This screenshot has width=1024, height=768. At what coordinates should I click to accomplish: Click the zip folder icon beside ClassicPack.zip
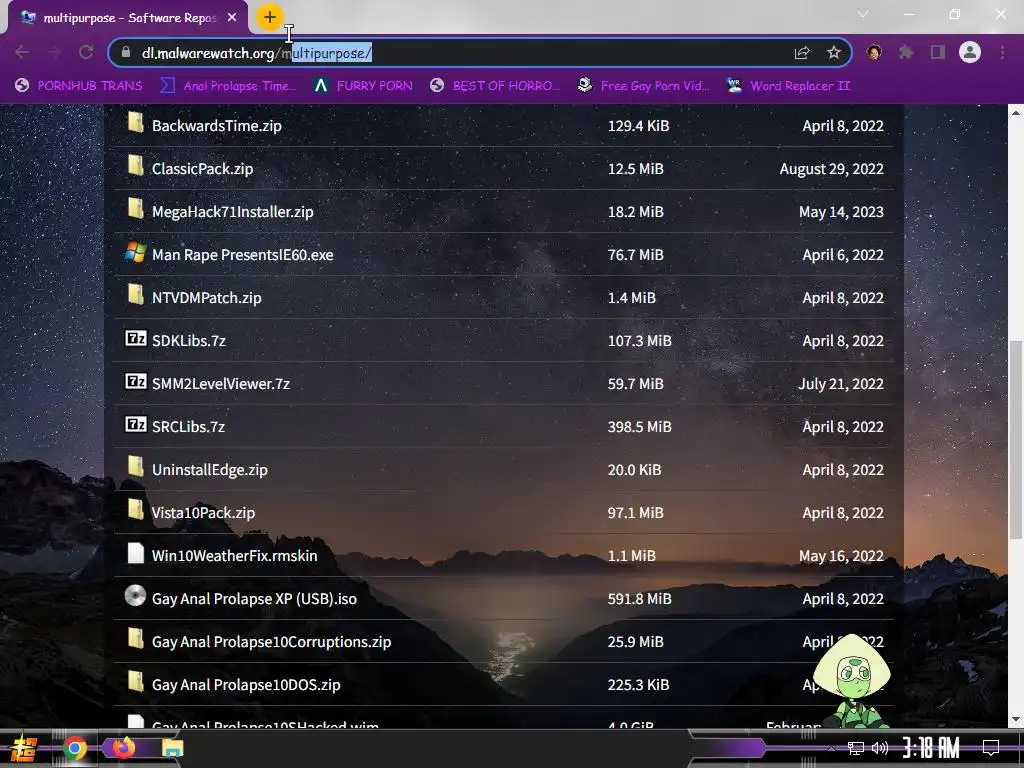(135, 165)
